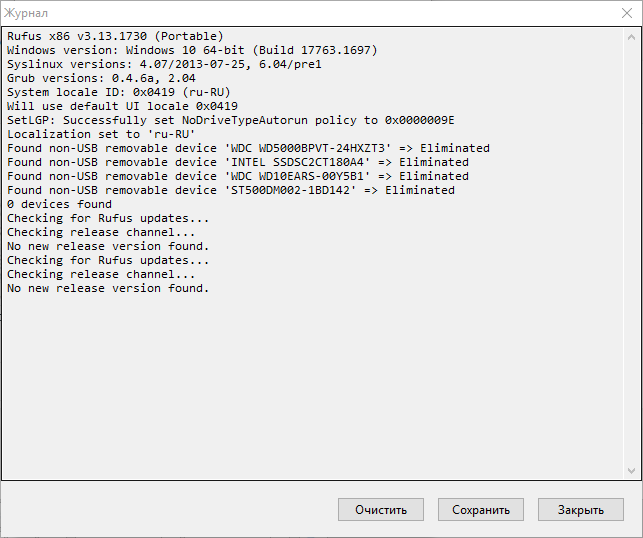Click the INTEL SSDSC2CT180A4 device line
The image size is (643, 538).
(237, 162)
